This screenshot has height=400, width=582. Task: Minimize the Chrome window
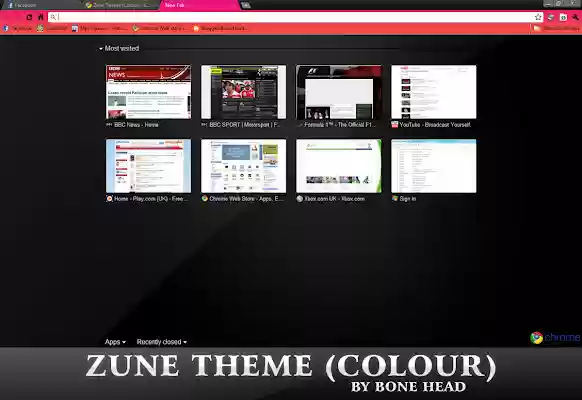tap(549, 4)
